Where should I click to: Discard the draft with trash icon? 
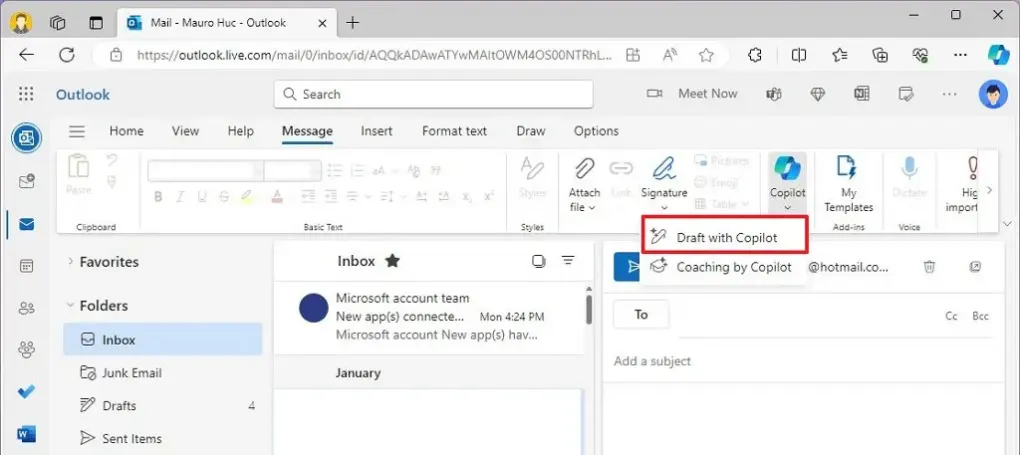point(930,266)
